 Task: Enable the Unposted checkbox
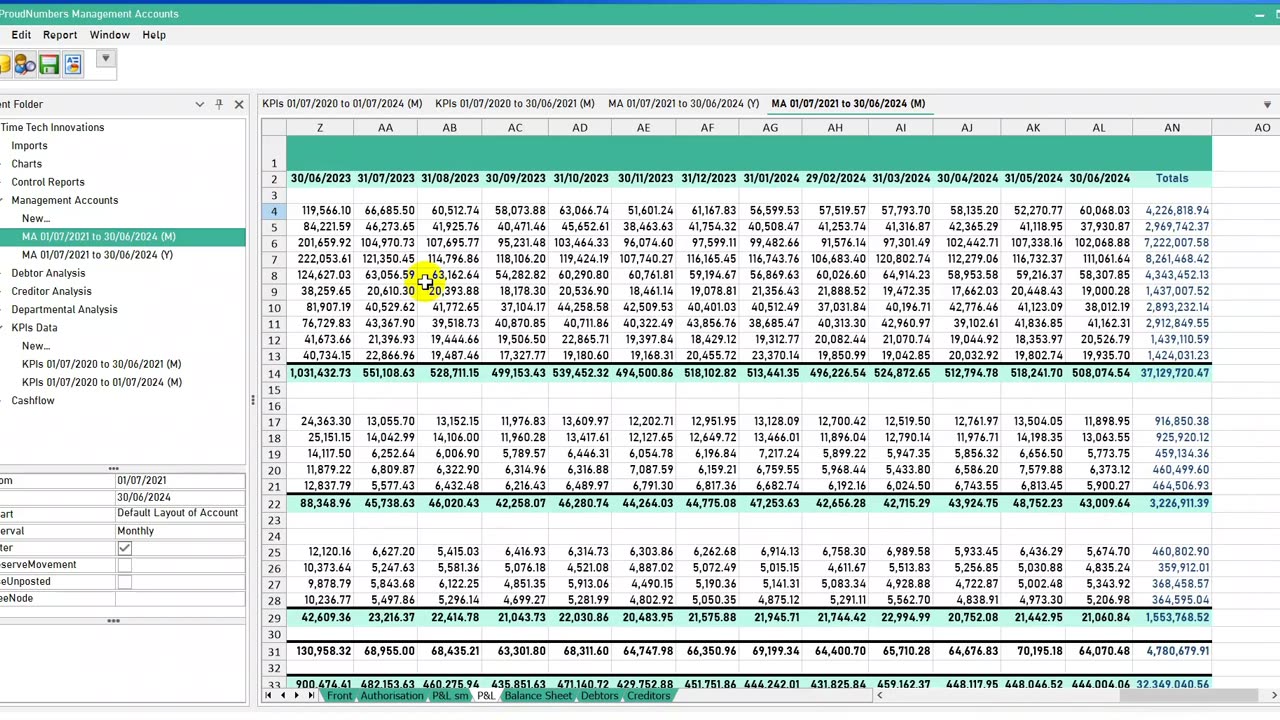click(124, 581)
